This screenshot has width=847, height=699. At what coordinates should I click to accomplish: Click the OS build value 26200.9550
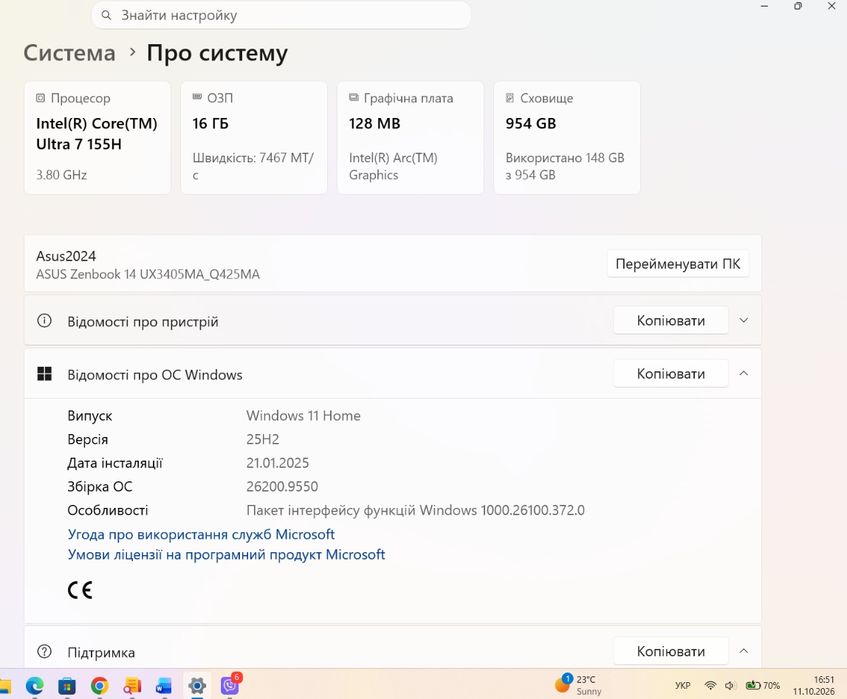point(282,487)
